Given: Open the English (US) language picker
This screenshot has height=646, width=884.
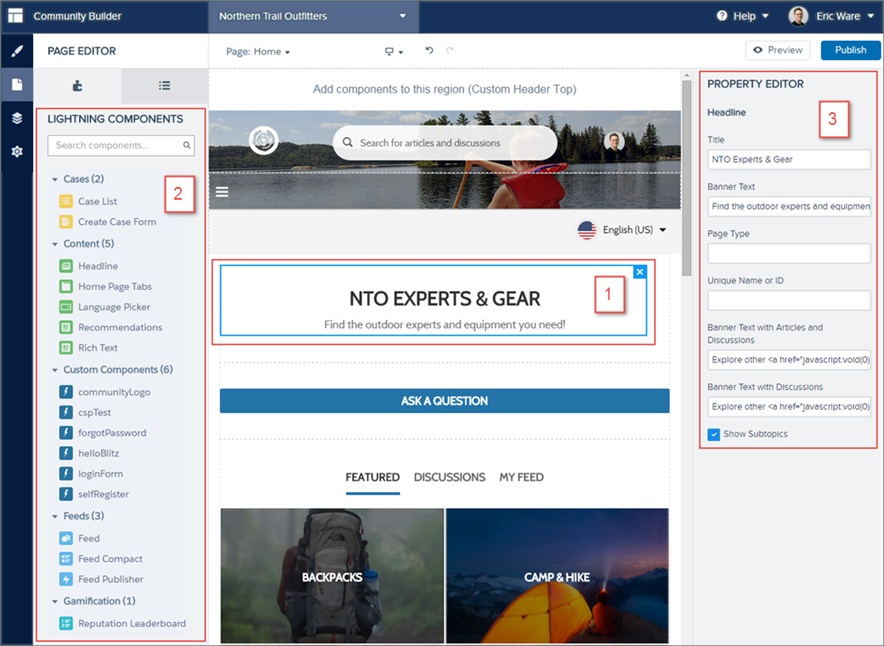Looking at the screenshot, I should point(622,230).
